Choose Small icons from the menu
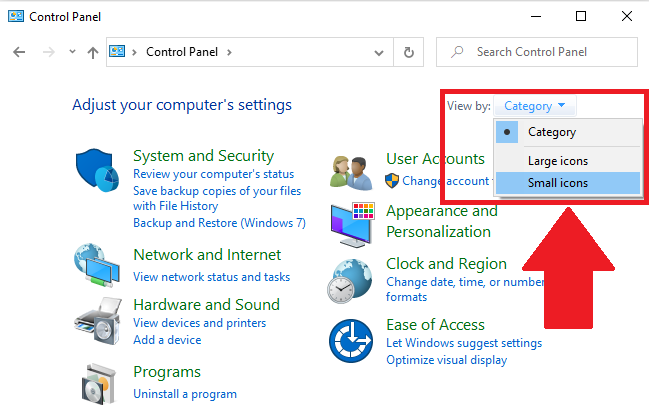 pos(558,183)
